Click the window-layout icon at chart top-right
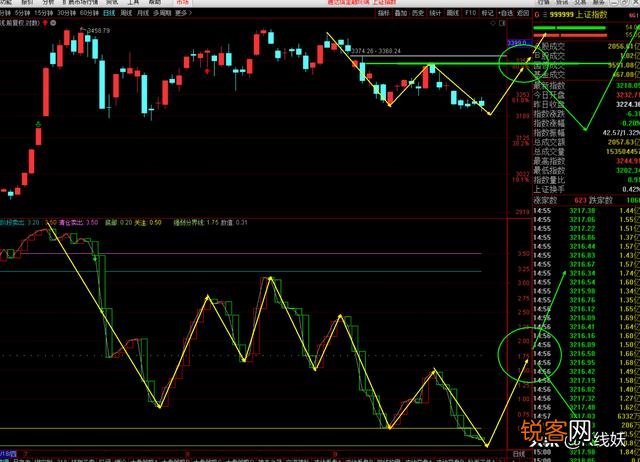The image size is (640, 462). 502,23
